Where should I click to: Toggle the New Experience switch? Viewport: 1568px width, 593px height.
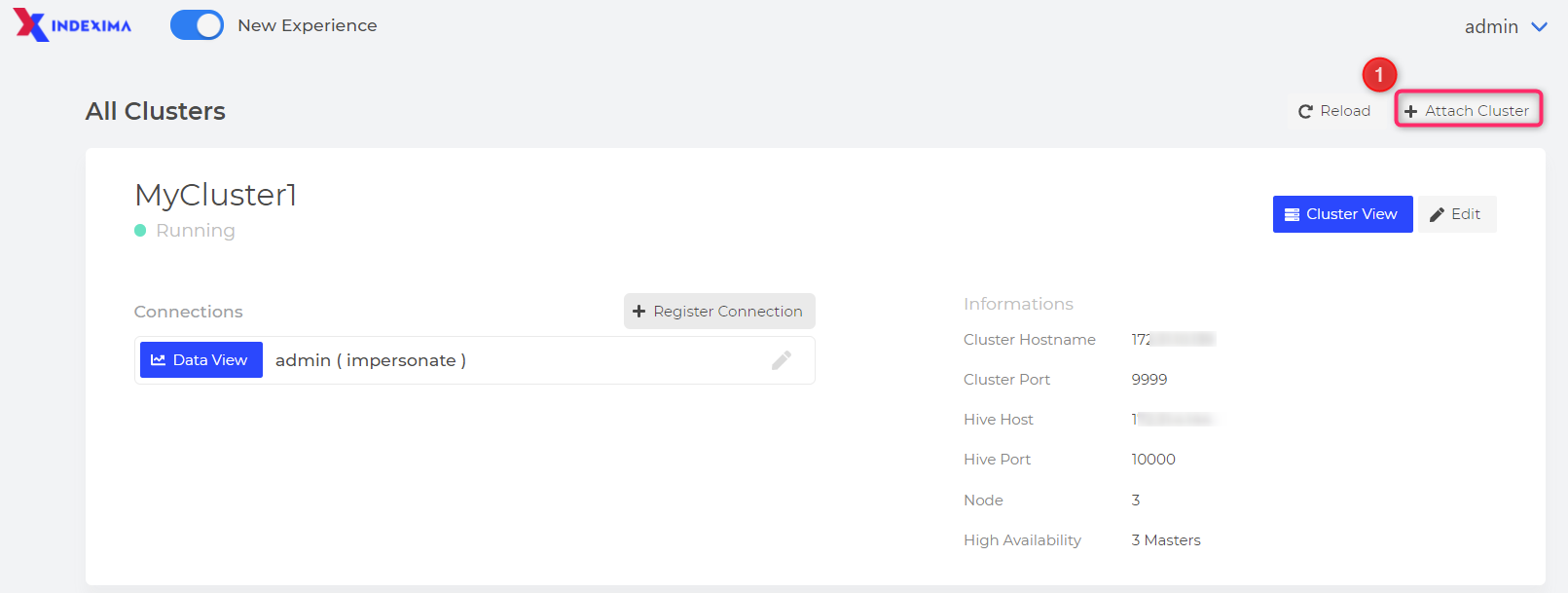pyautogui.click(x=197, y=25)
